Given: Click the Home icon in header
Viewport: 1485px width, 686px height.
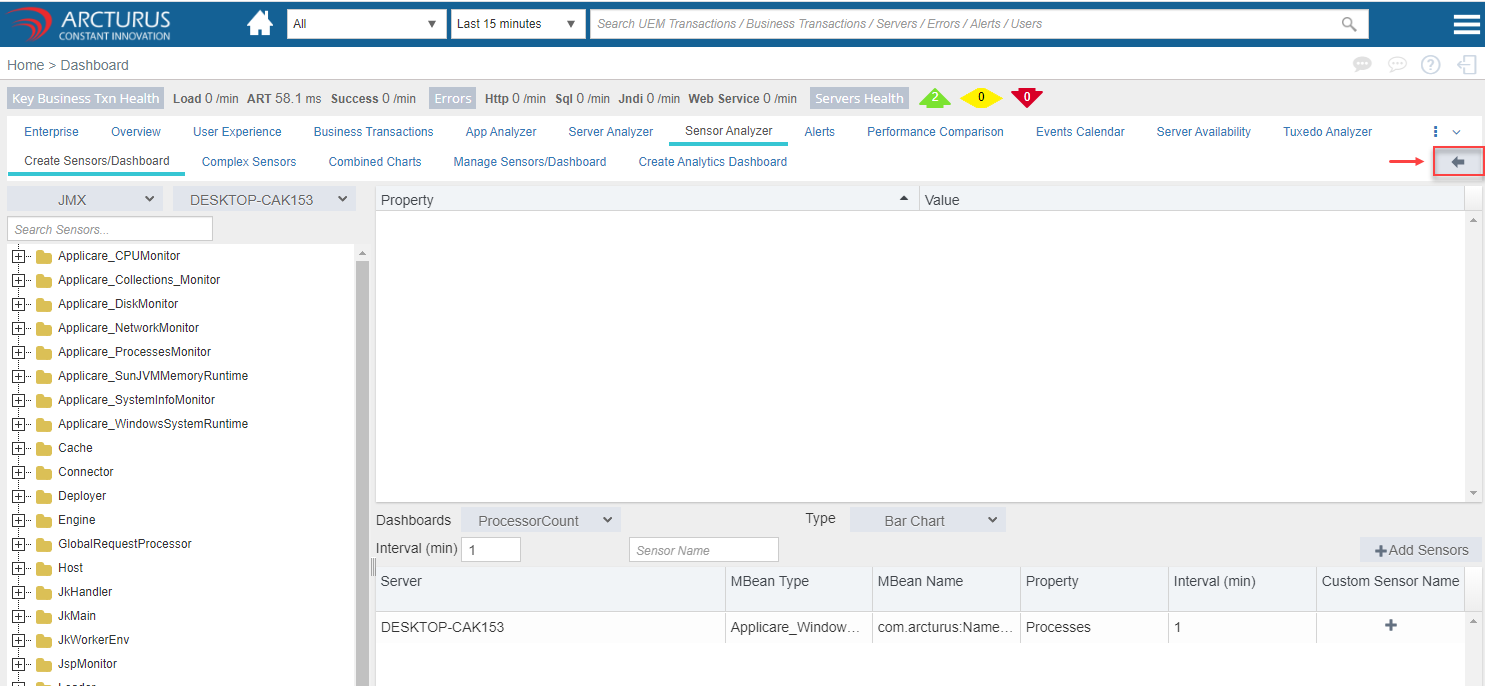Looking at the screenshot, I should [260, 24].
